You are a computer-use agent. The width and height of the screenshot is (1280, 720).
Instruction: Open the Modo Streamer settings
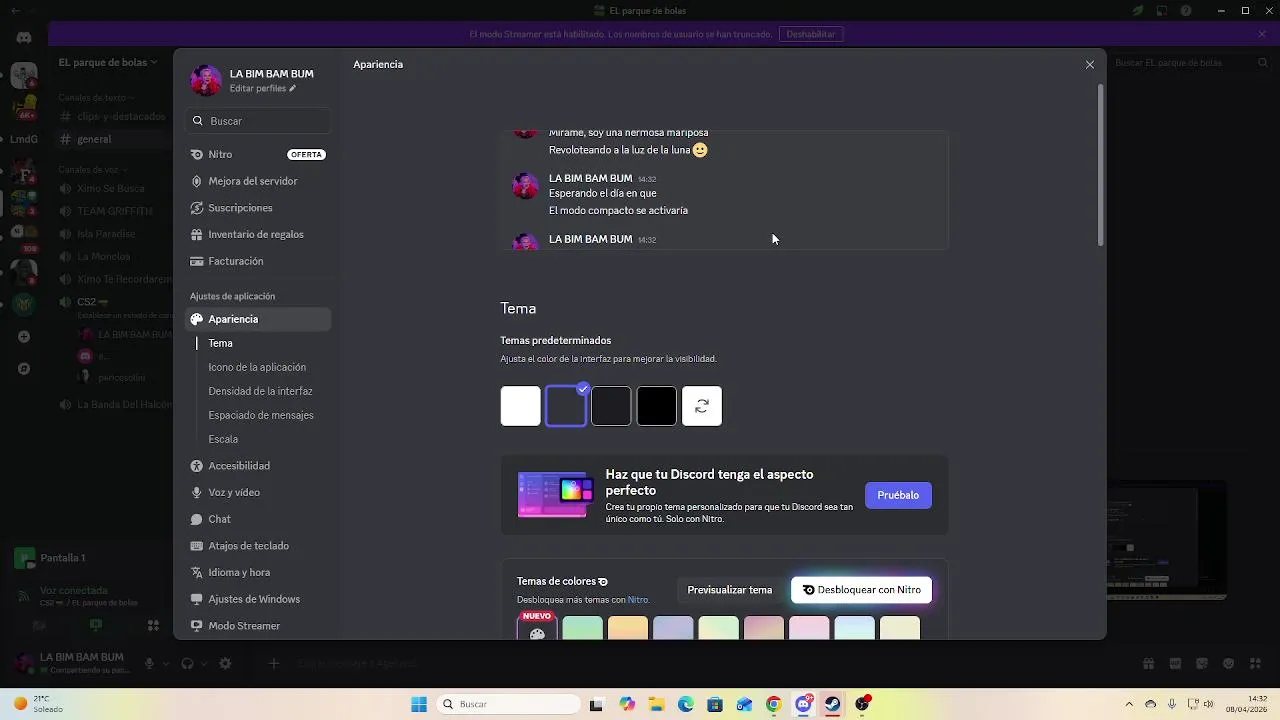point(258,626)
